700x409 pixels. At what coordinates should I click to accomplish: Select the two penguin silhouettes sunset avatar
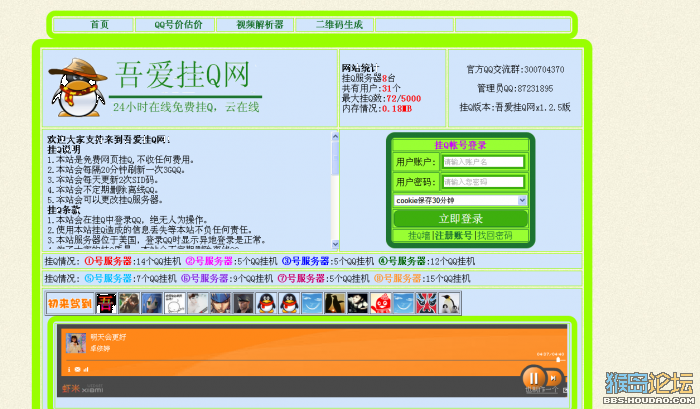(335, 304)
